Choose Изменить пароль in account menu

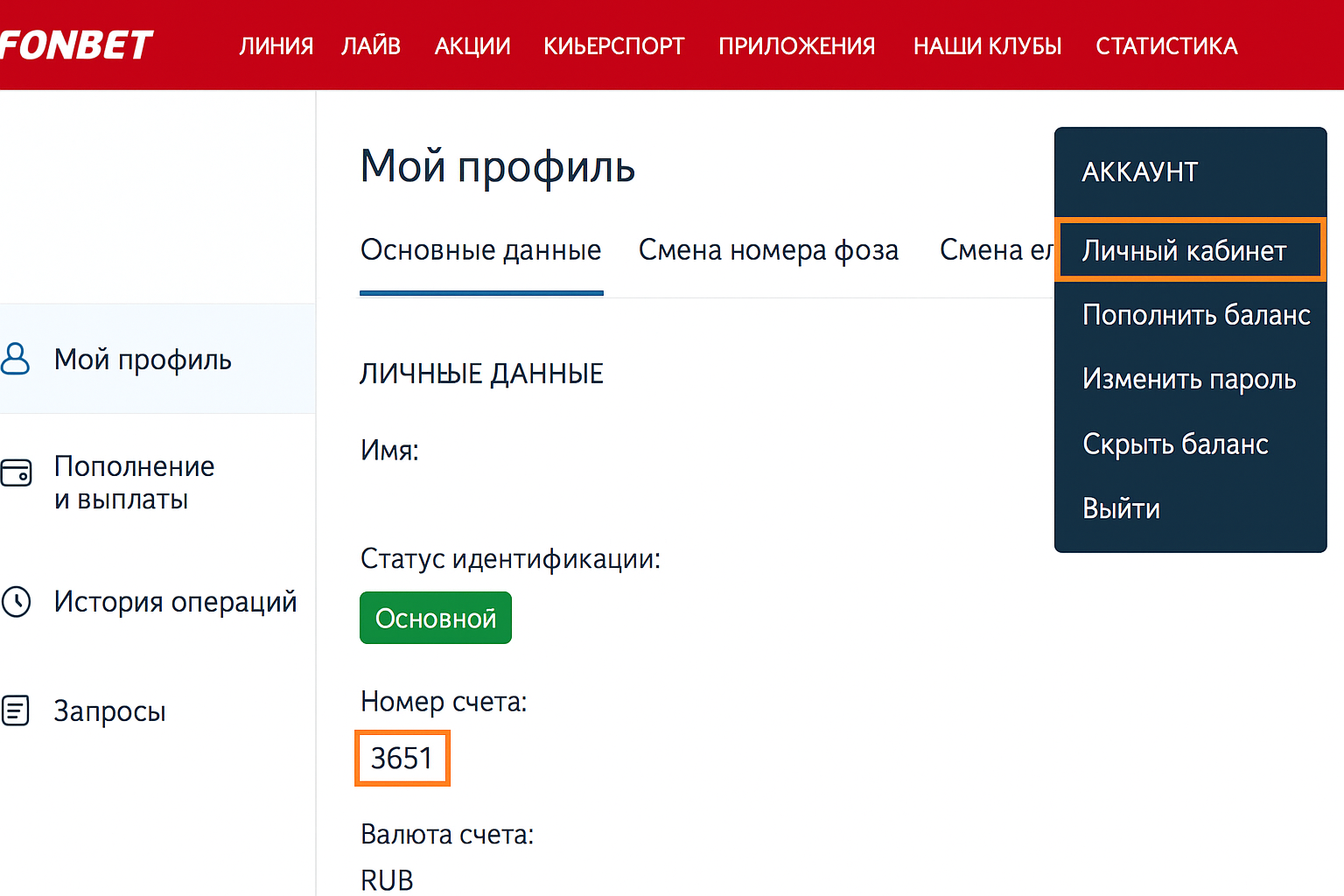(1188, 380)
